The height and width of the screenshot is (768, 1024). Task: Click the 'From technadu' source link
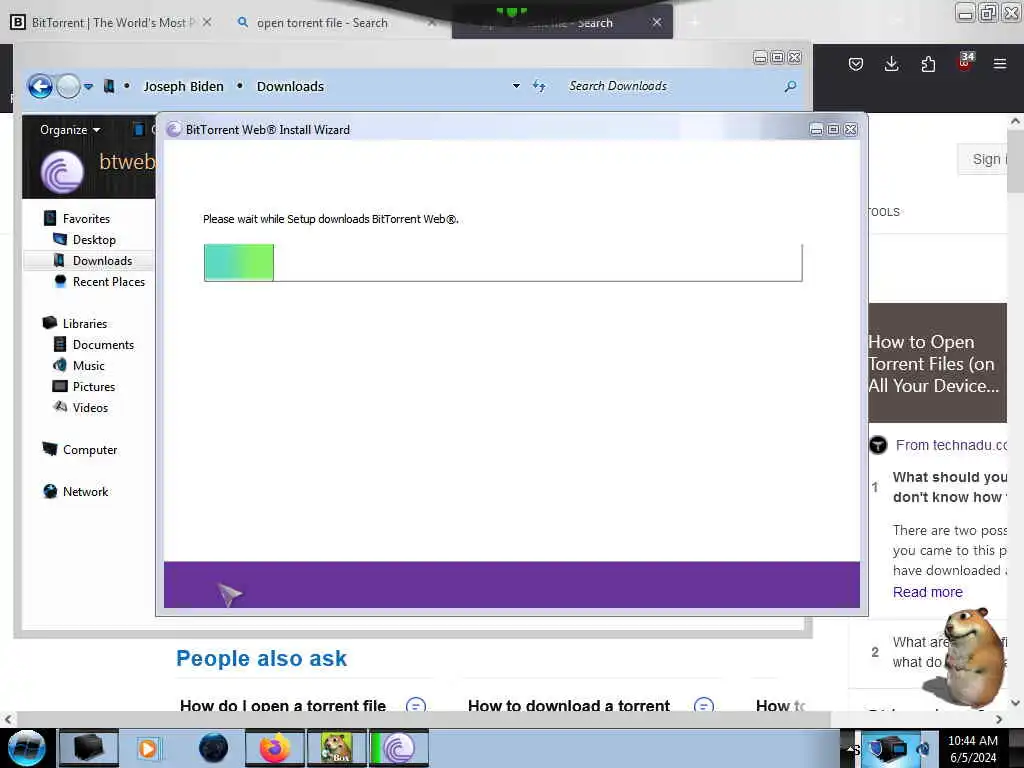click(950, 445)
